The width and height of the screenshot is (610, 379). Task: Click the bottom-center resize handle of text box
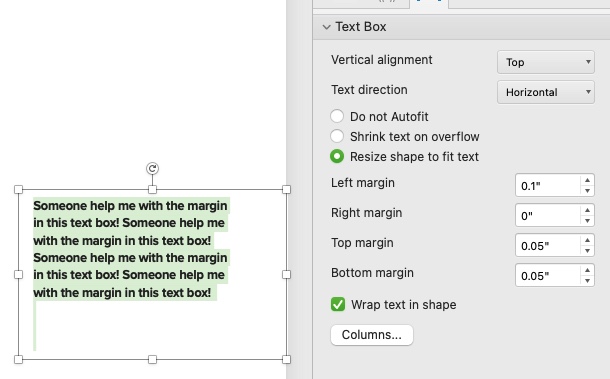(152, 359)
